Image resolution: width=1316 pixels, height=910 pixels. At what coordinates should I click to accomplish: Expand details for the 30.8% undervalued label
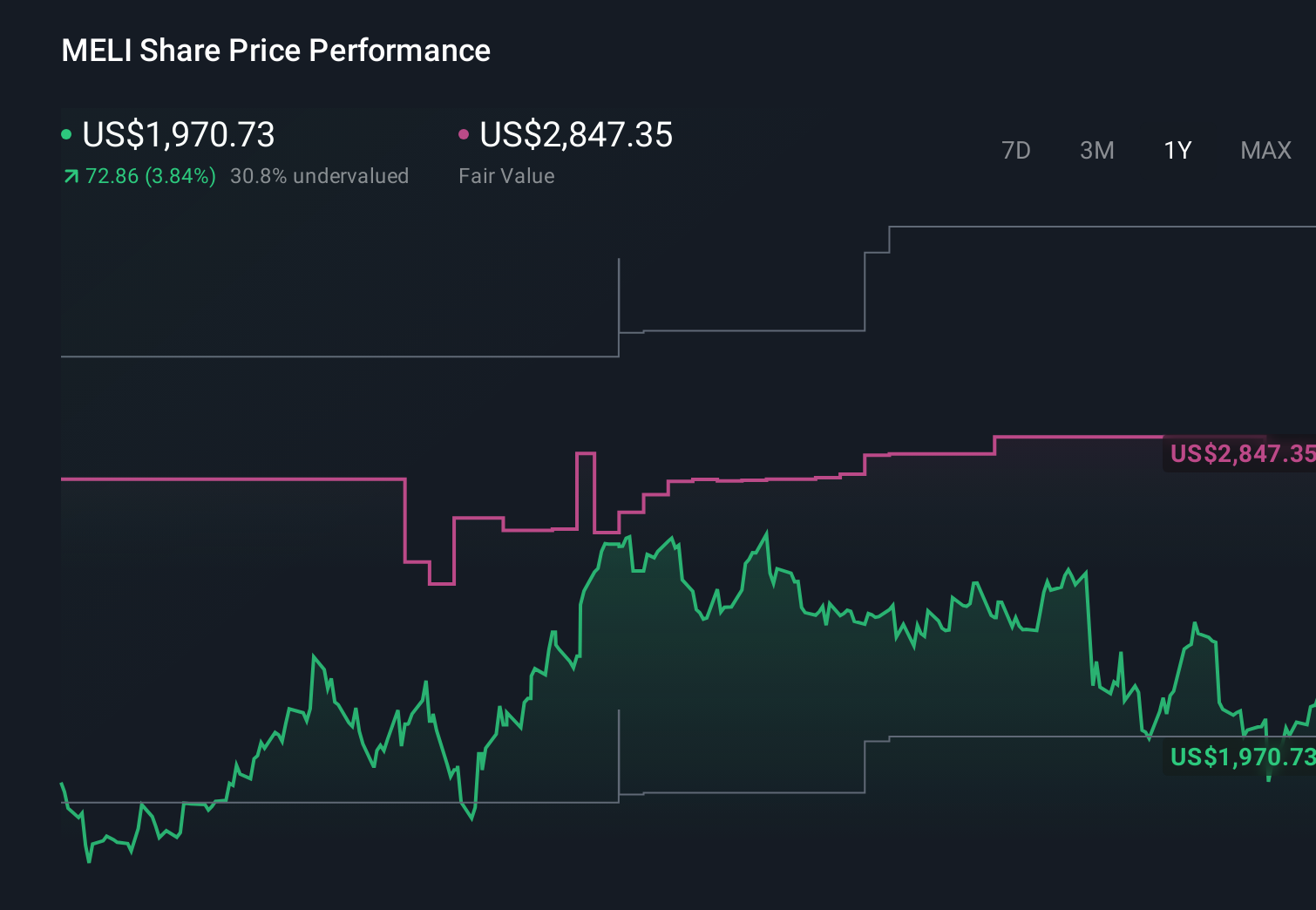click(319, 175)
